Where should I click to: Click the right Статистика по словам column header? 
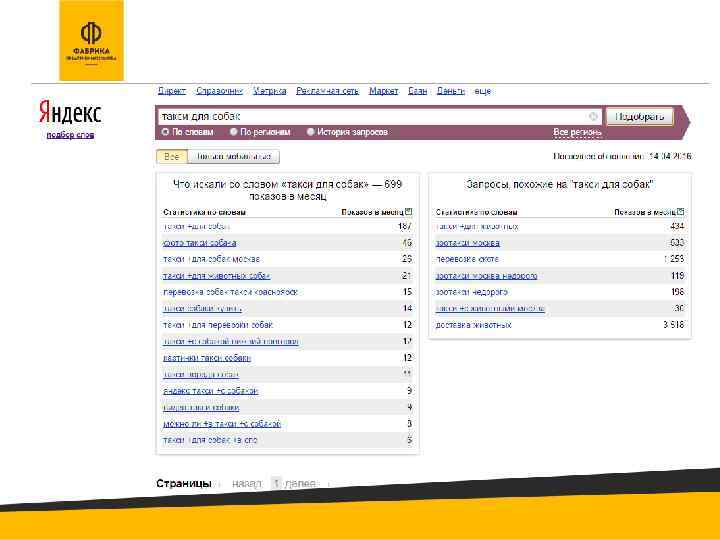tap(477, 212)
